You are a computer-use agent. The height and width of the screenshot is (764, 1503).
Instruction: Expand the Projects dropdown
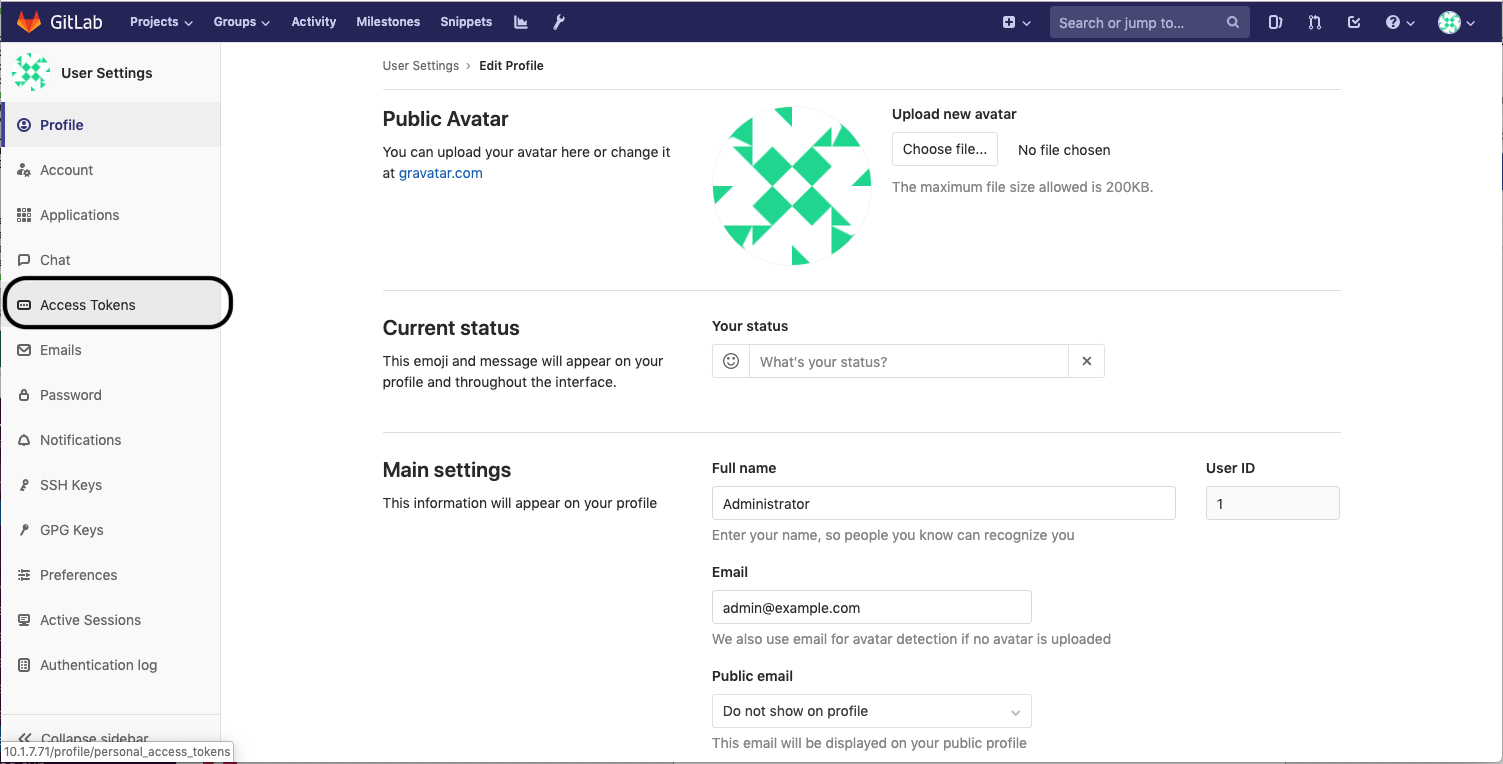(160, 21)
